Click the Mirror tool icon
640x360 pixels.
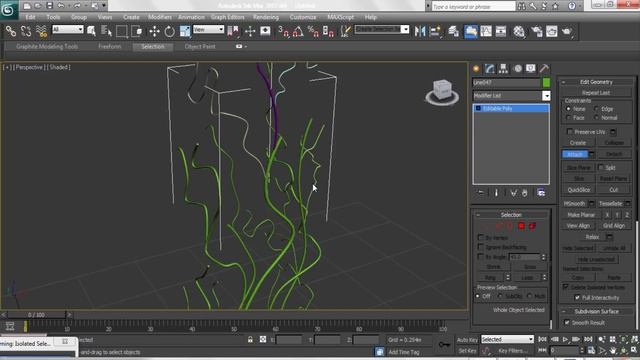pos(420,31)
